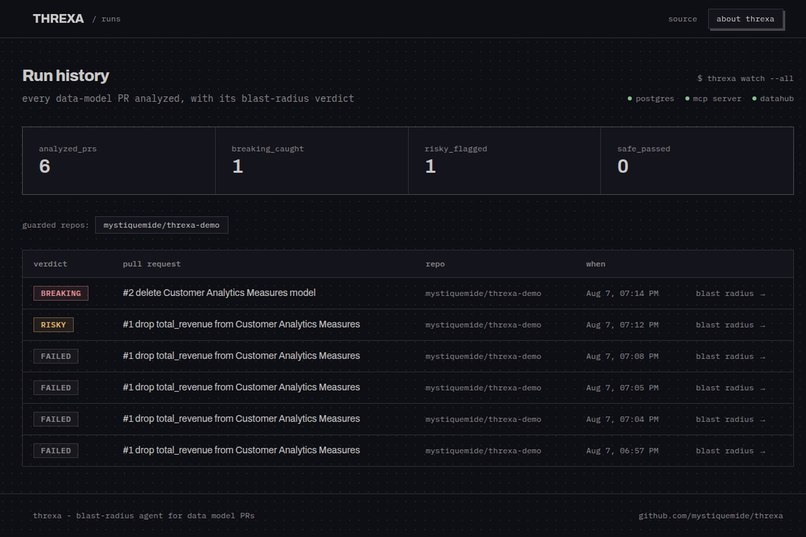Open blast radius for 07:04 PM run

tap(730, 419)
